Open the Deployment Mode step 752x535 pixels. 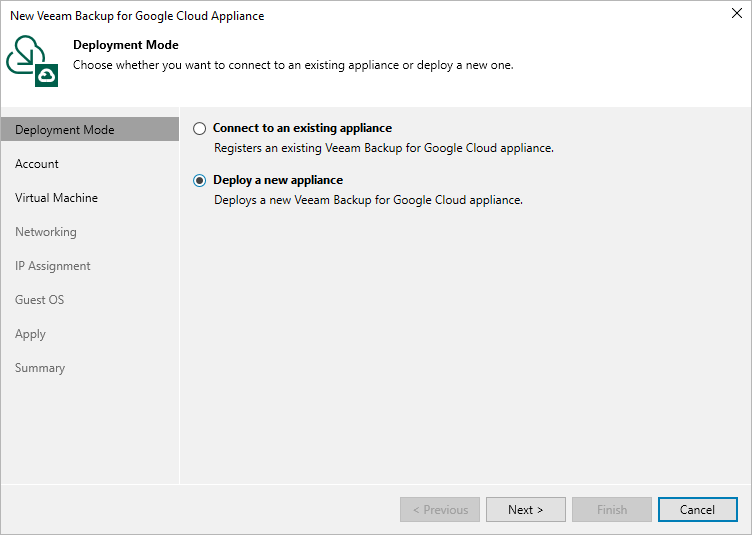(90, 130)
